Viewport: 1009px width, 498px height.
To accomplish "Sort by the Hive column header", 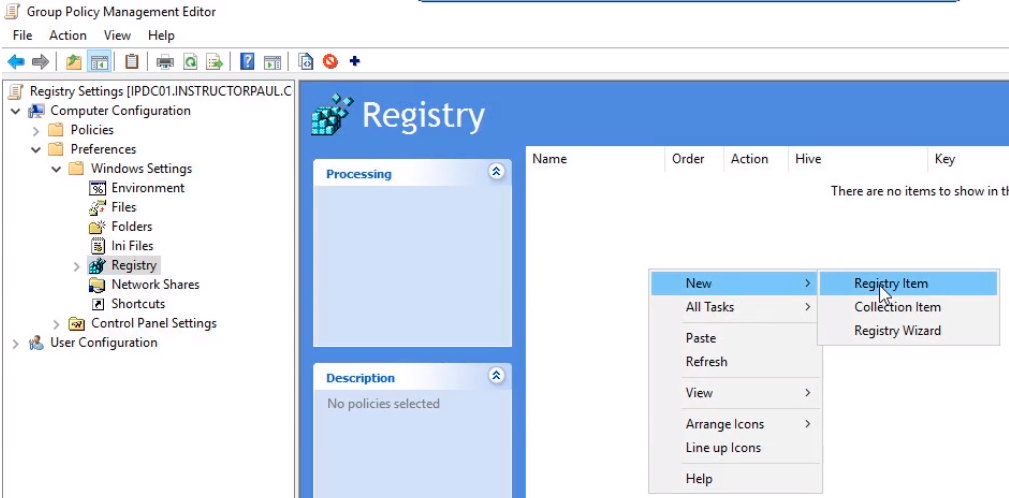I will tap(857, 159).
